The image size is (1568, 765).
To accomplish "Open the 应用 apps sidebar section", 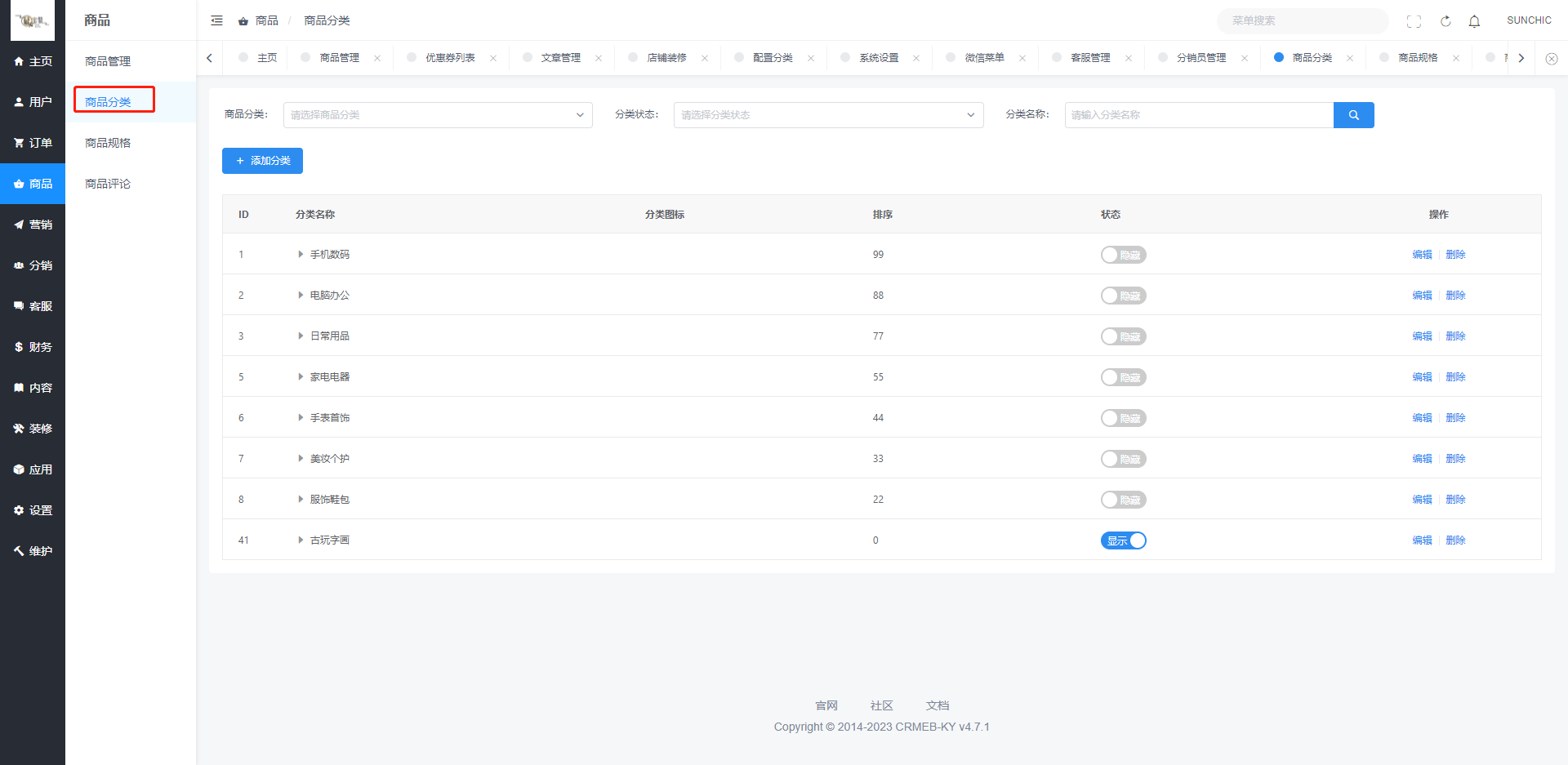I will 33,469.
